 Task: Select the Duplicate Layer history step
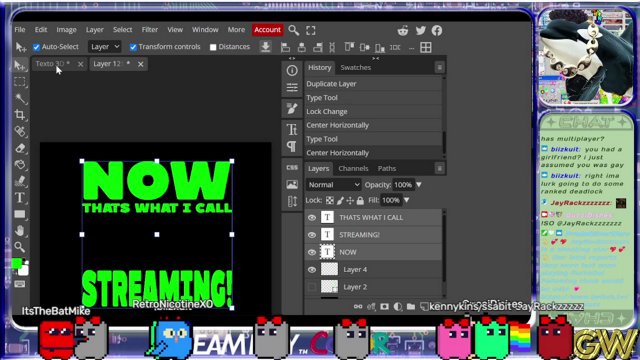click(x=373, y=84)
